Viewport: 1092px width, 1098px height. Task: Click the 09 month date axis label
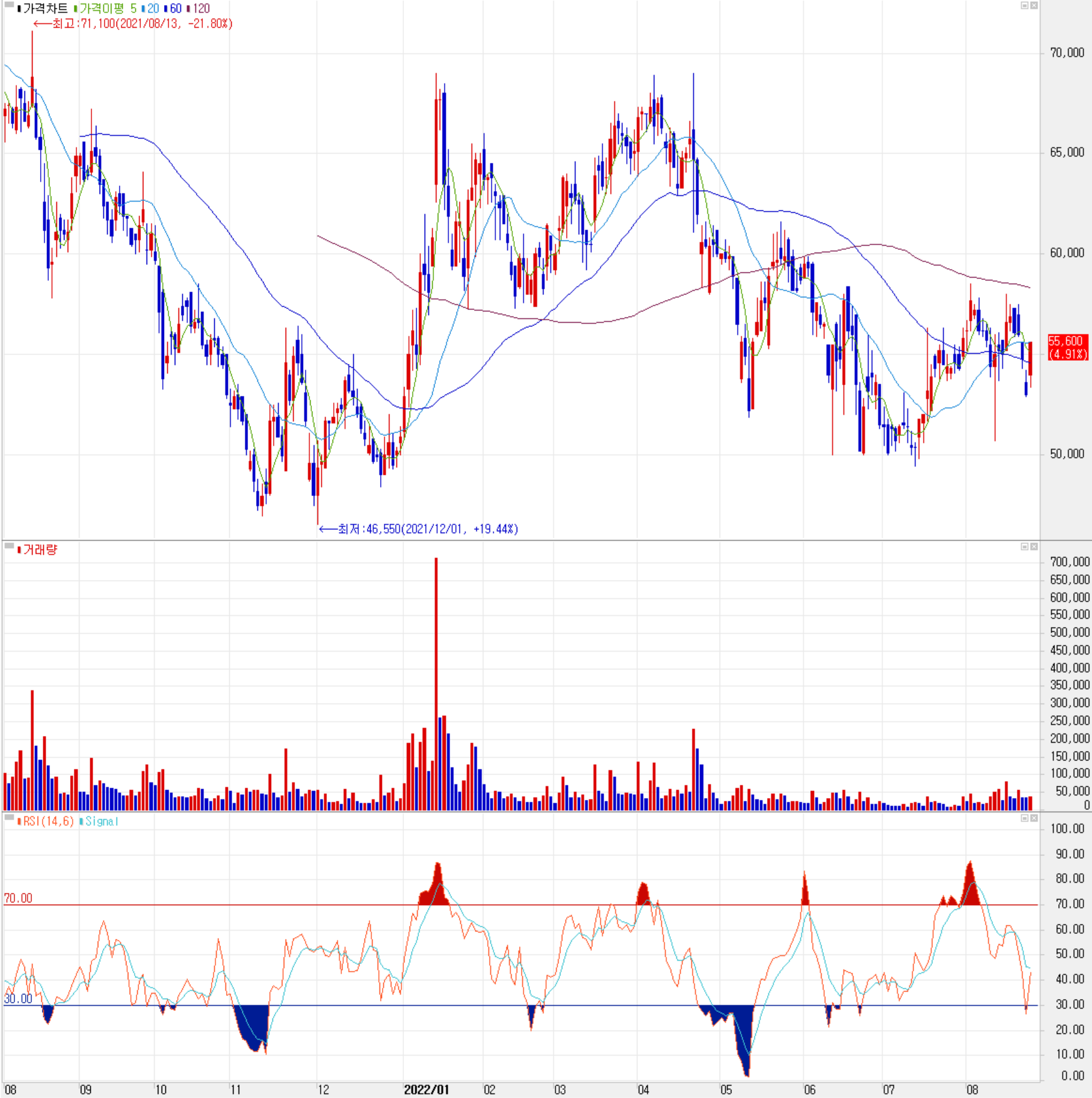point(85,1089)
